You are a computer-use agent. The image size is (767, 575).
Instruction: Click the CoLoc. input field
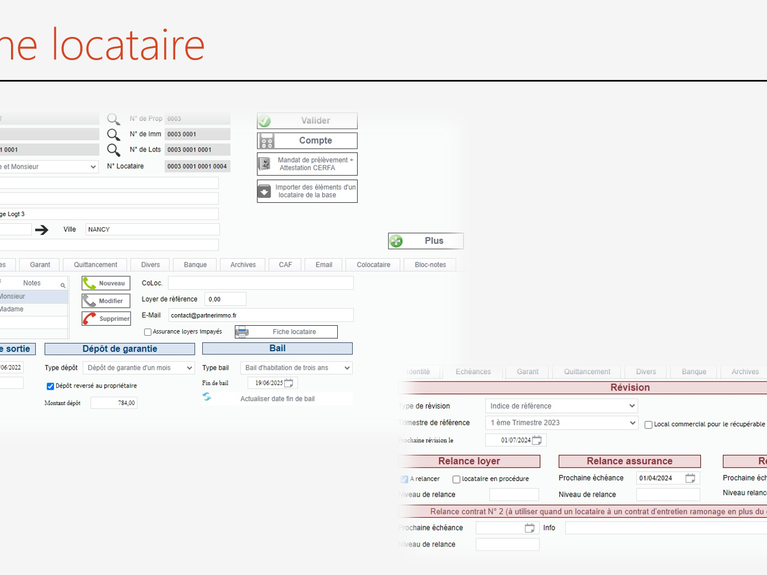(261, 283)
